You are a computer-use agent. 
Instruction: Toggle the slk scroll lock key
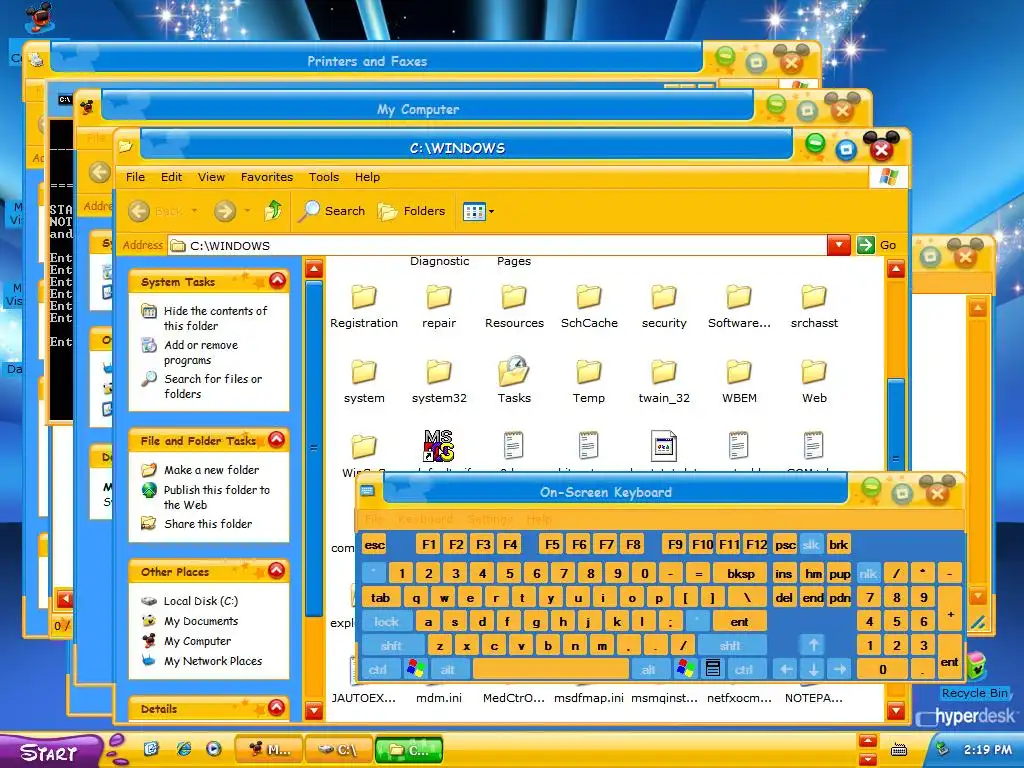[810, 545]
